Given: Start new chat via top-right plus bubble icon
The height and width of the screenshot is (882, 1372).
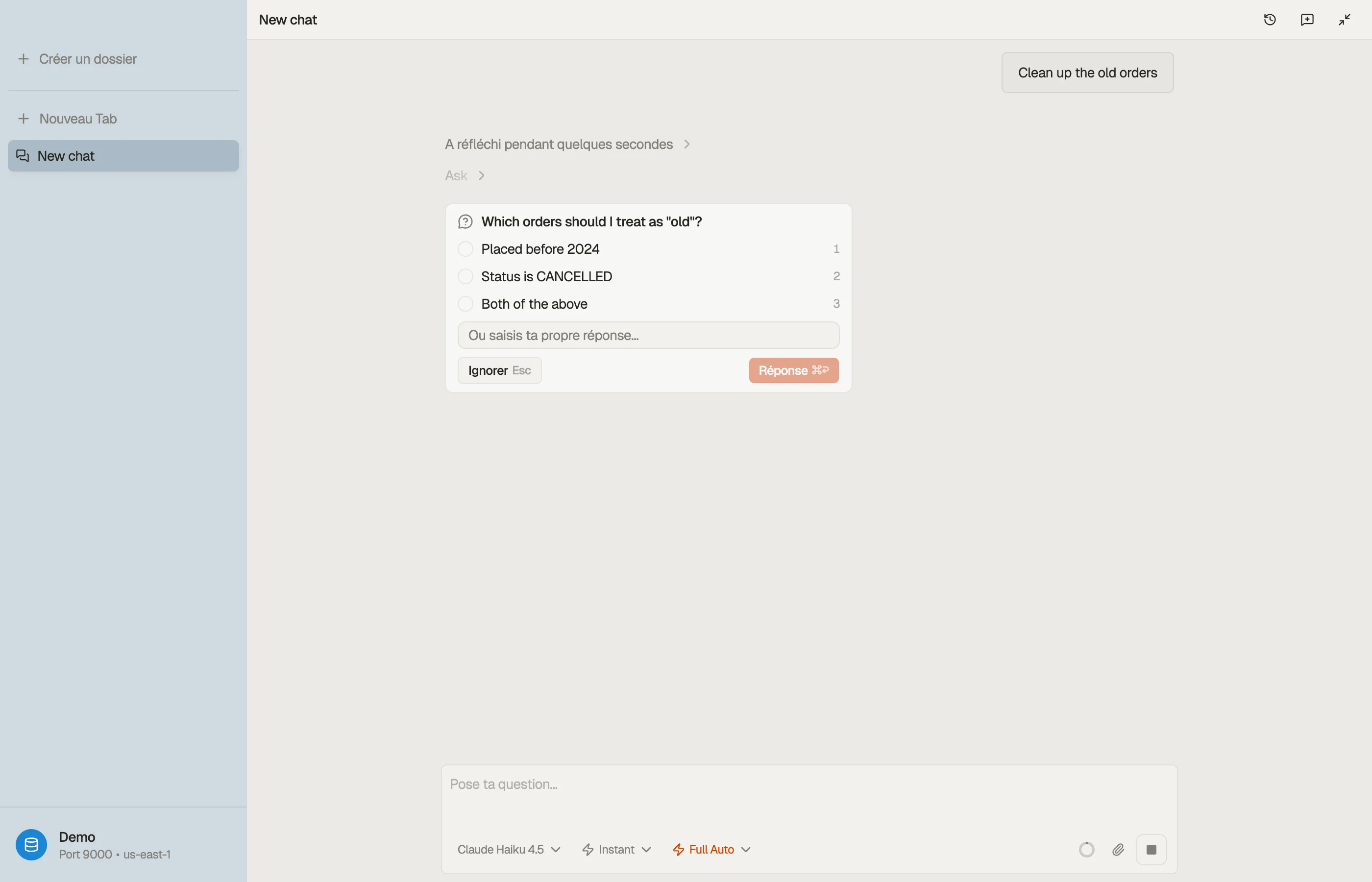Looking at the screenshot, I should pyautogui.click(x=1307, y=20).
